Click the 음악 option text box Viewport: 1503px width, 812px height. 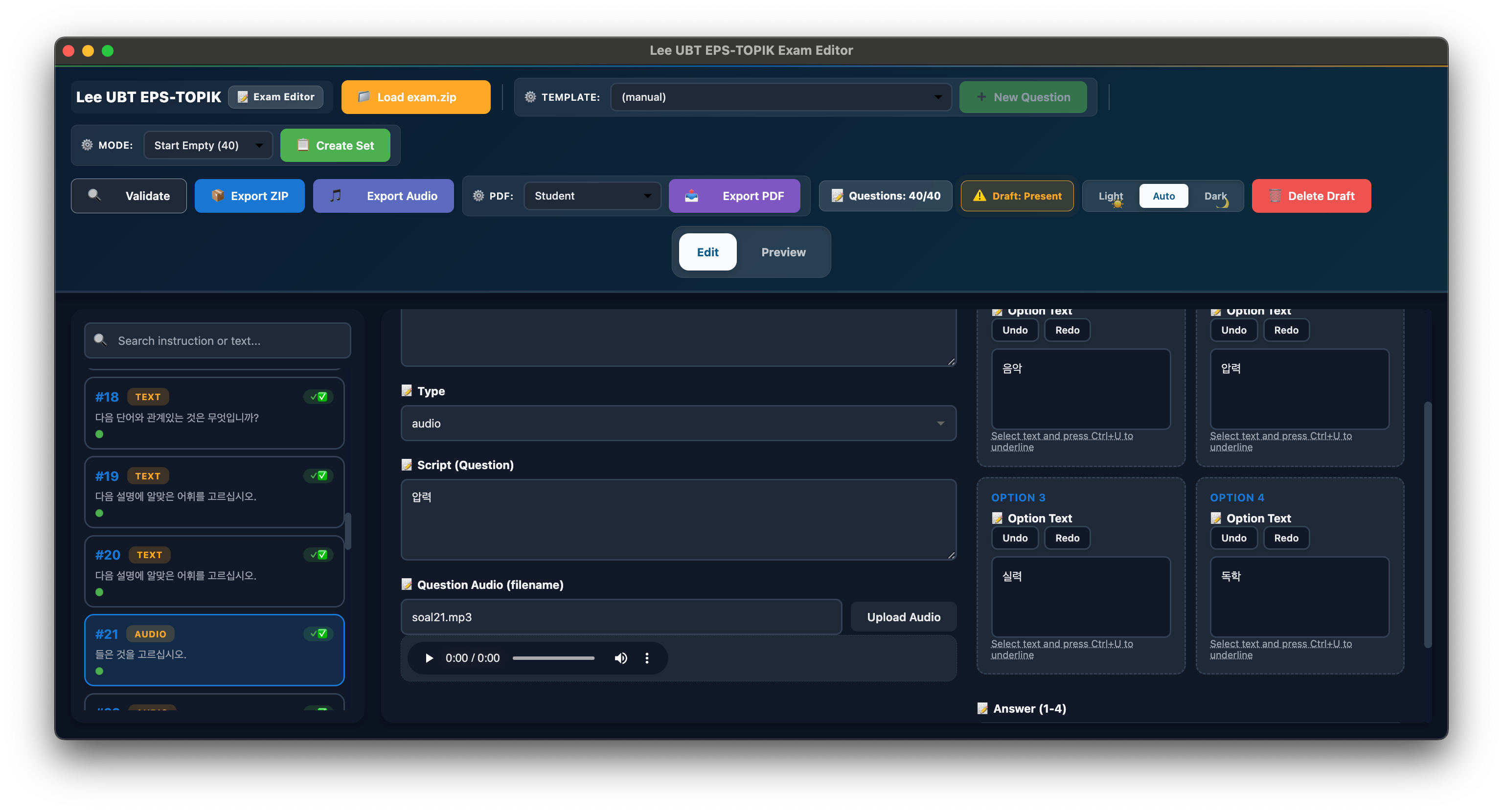(1081, 388)
